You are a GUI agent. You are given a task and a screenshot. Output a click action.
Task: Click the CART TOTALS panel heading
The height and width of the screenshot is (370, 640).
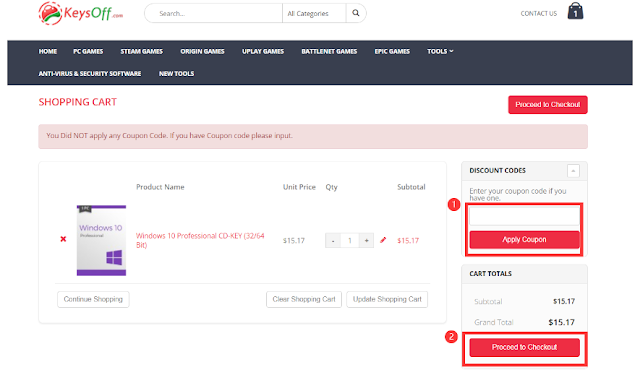[491, 274]
